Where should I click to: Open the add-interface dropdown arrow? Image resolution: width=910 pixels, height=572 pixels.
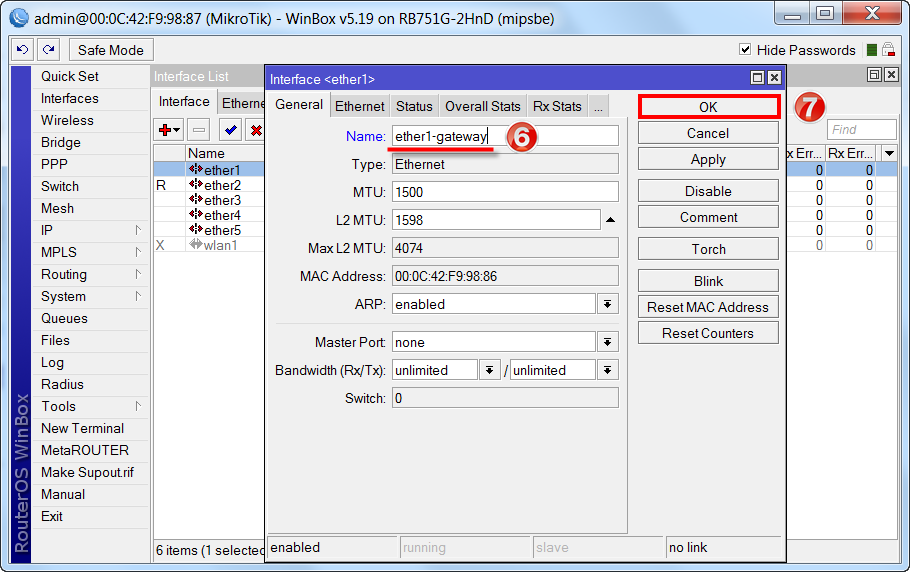tap(177, 130)
